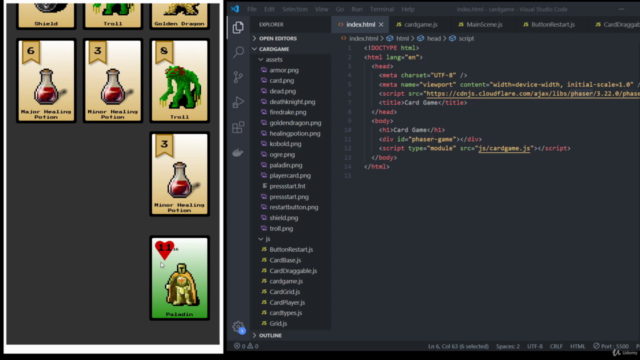Open the Edit menu
640x360 pixels.
[269, 9]
